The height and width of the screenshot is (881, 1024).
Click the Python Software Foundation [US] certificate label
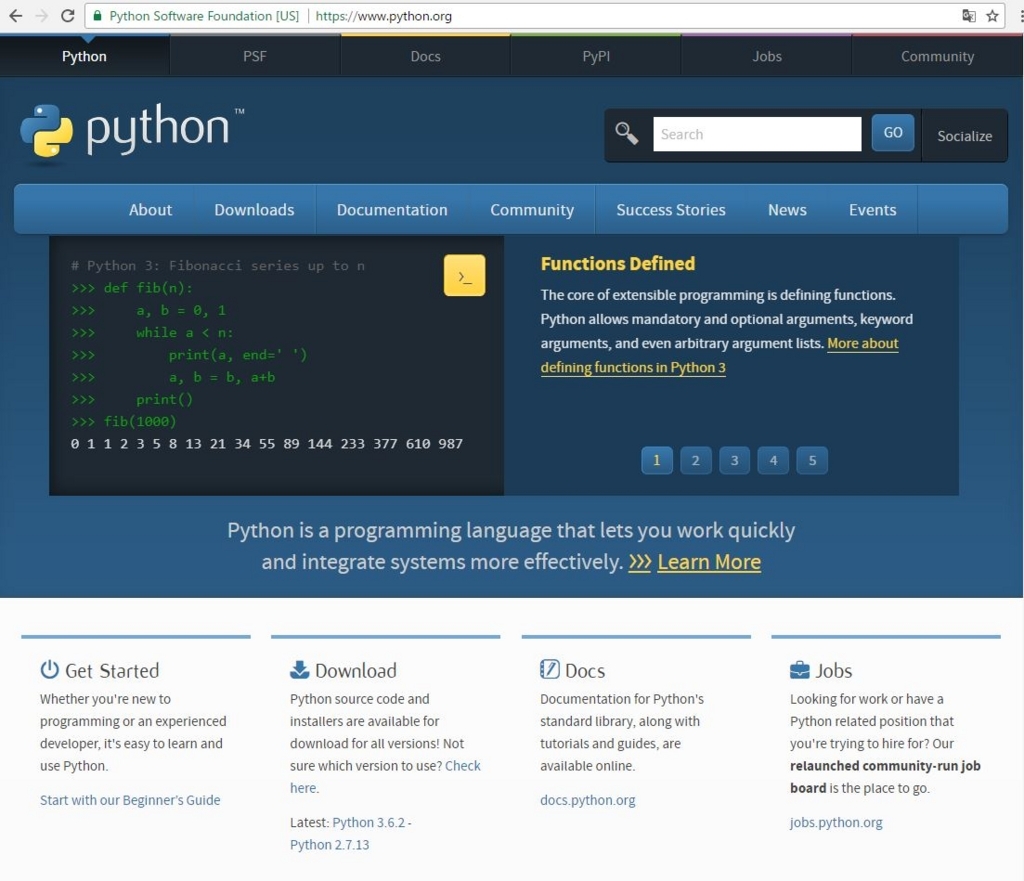tap(204, 16)
